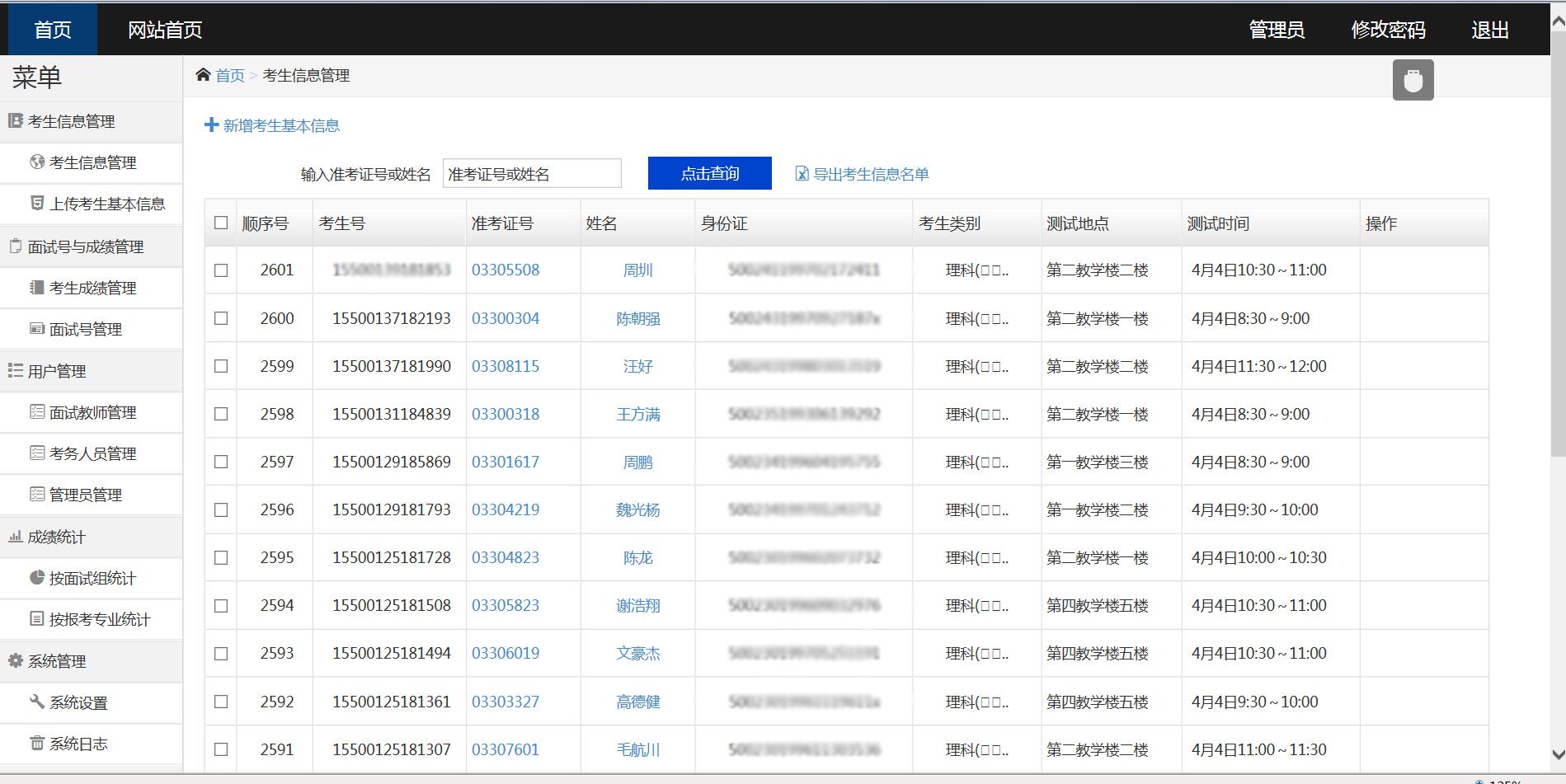The image size is (1566, 784).
Task: Click the Excel icon beside 导出考生信息名单
Action: click(802, 173)
